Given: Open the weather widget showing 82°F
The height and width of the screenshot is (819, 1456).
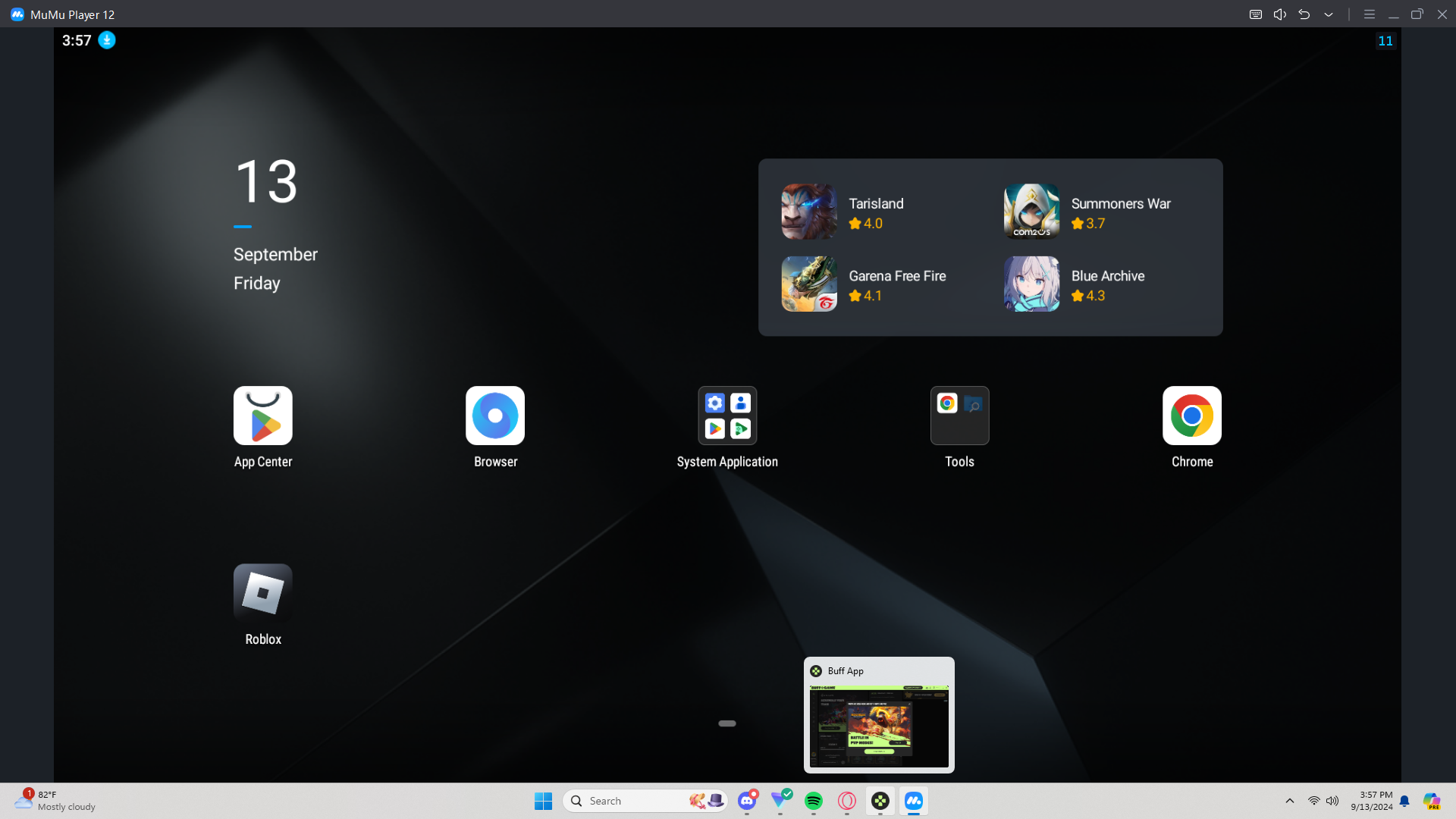Looking at the screenshot, I should [x=55, y=801].
